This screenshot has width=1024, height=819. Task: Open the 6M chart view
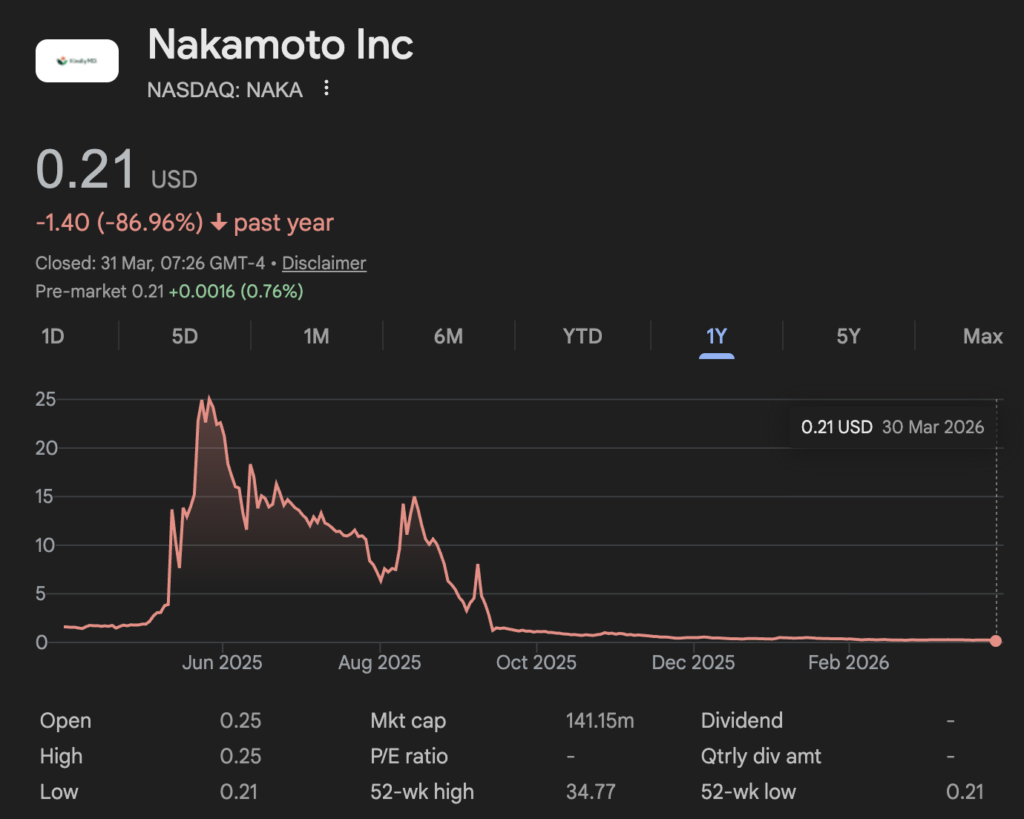click(449, 337)
